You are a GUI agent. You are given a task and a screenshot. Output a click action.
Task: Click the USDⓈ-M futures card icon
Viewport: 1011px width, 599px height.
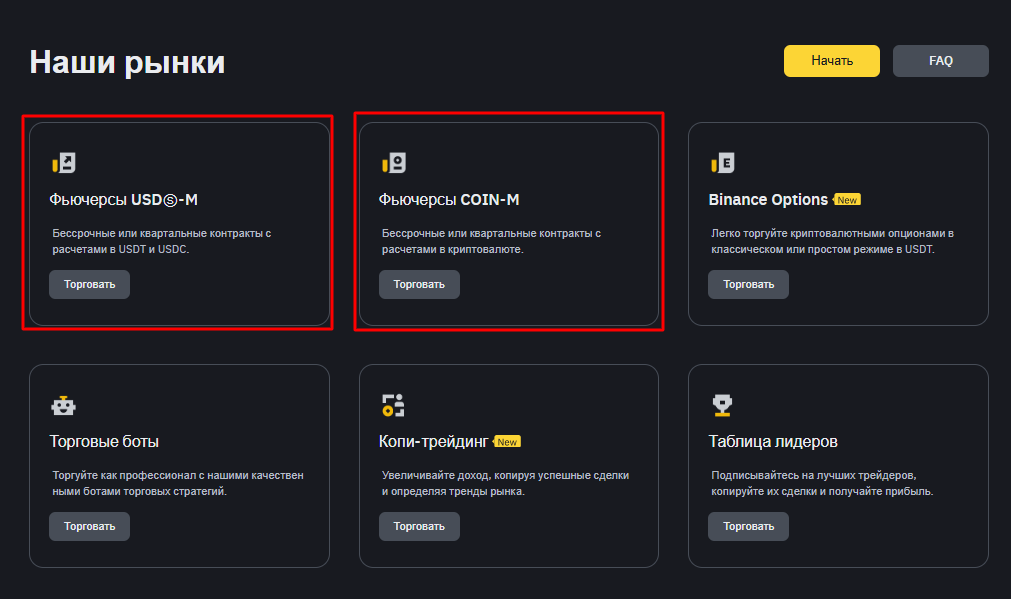(64, 163)
